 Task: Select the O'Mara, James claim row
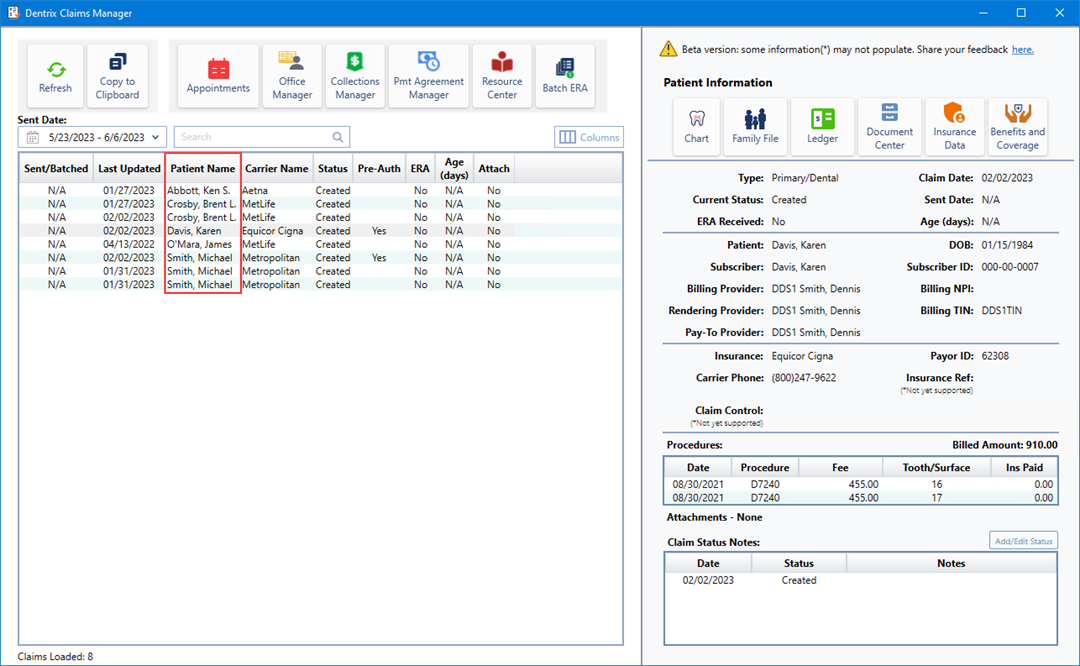[320, 244]
